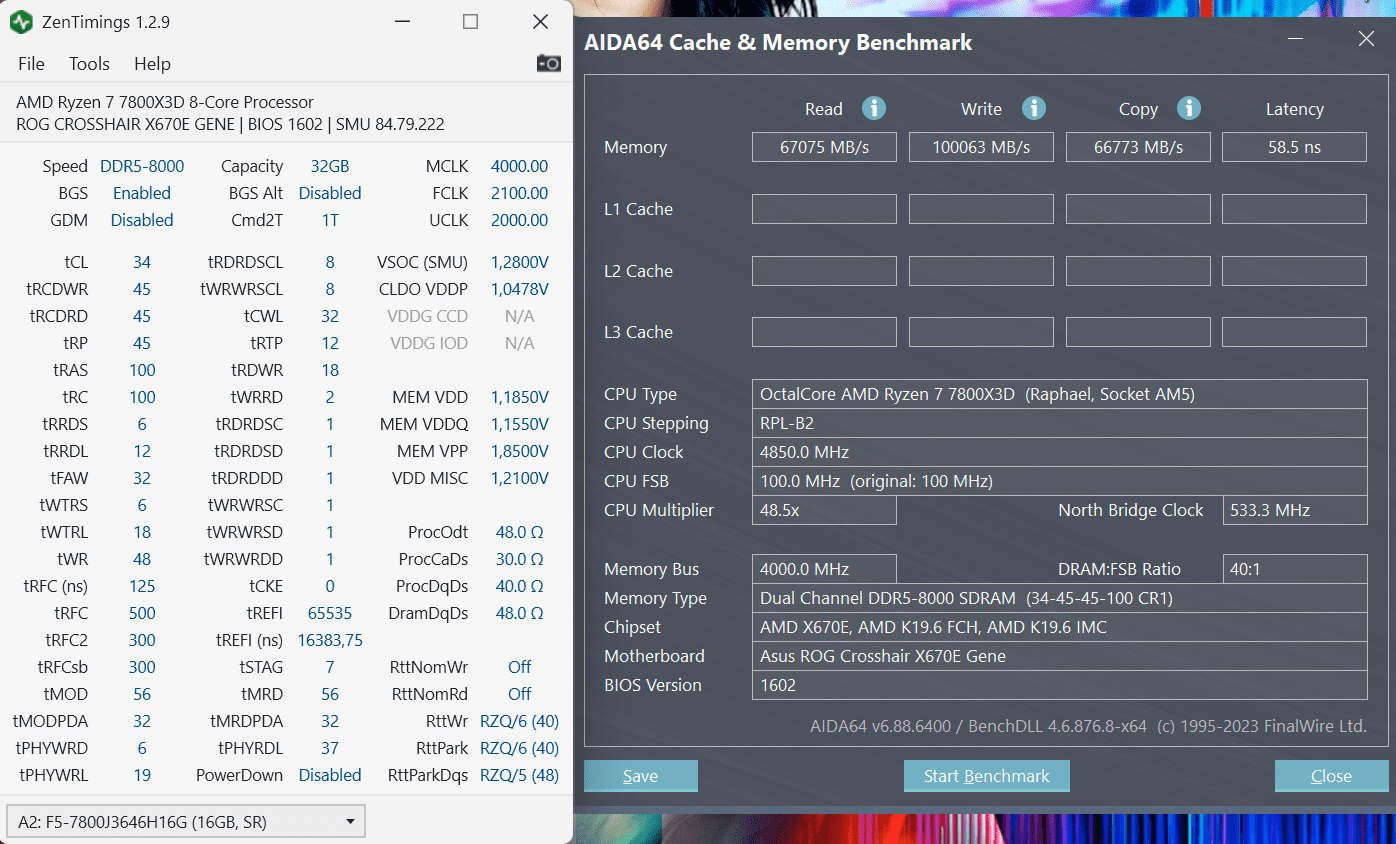Click the Speed DDR5-8000 value in ZenTimings
Image resolution: width=1396 pixels, height=844 pixels.
[142, 166]
